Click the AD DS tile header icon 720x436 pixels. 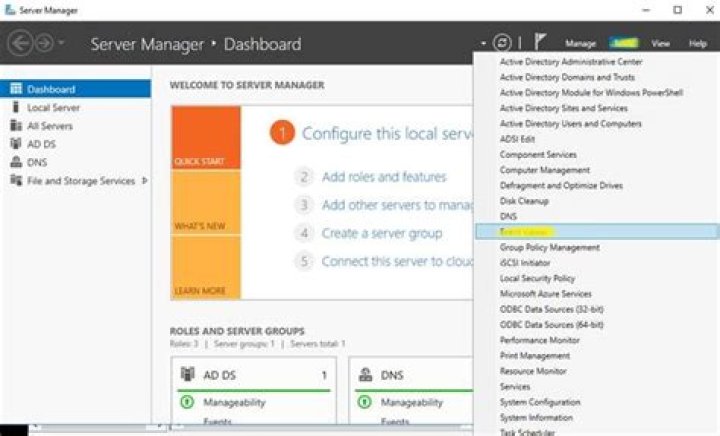tap(187, 374)
